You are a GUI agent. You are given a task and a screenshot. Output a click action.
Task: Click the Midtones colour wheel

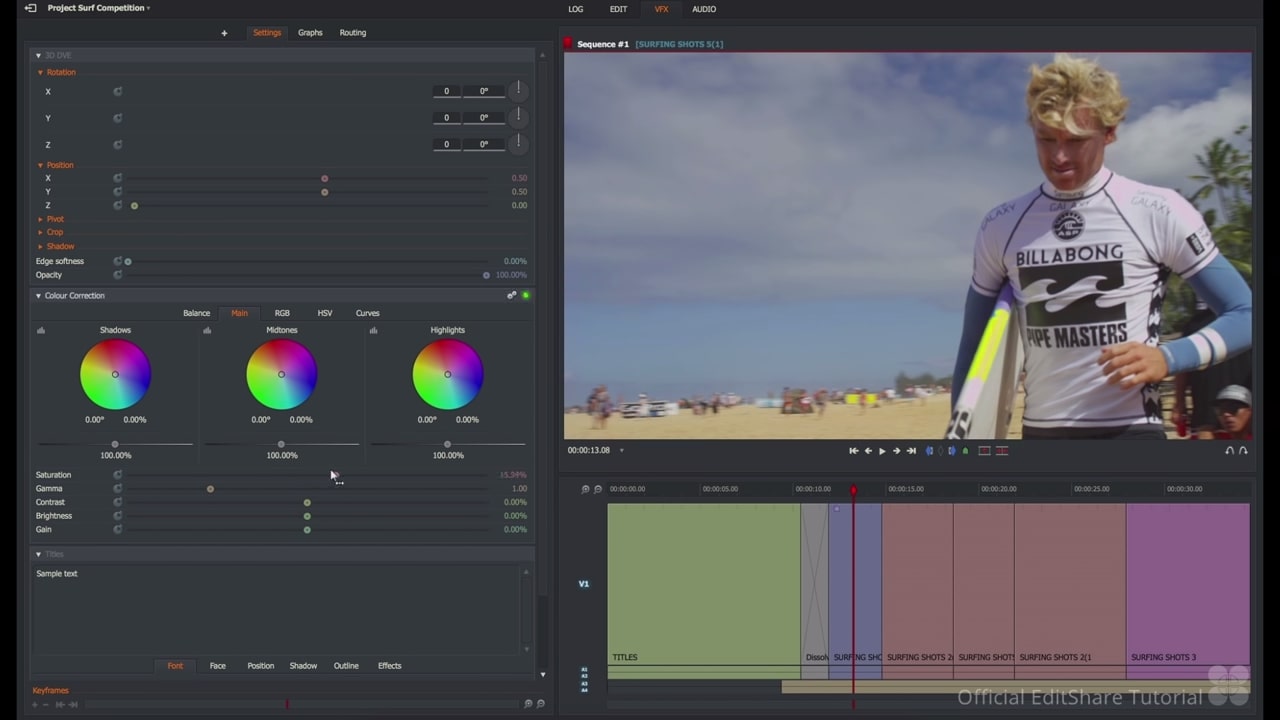pyautogui.click(x=281, y=375)
